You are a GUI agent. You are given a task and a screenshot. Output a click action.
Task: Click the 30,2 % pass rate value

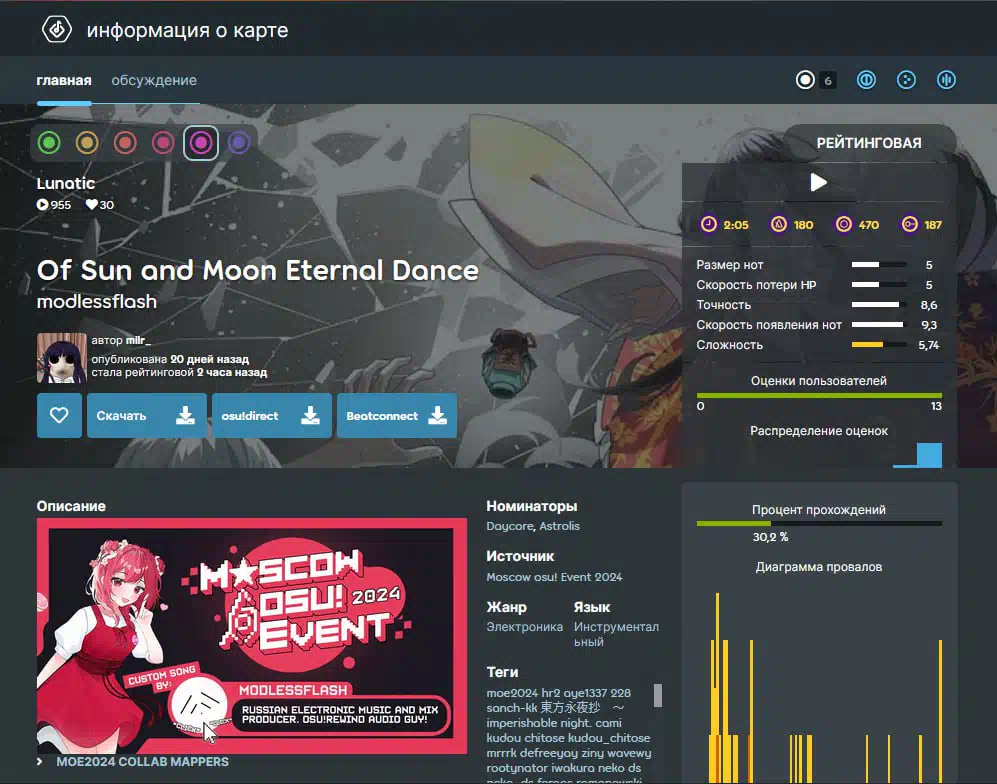[770, 537]
